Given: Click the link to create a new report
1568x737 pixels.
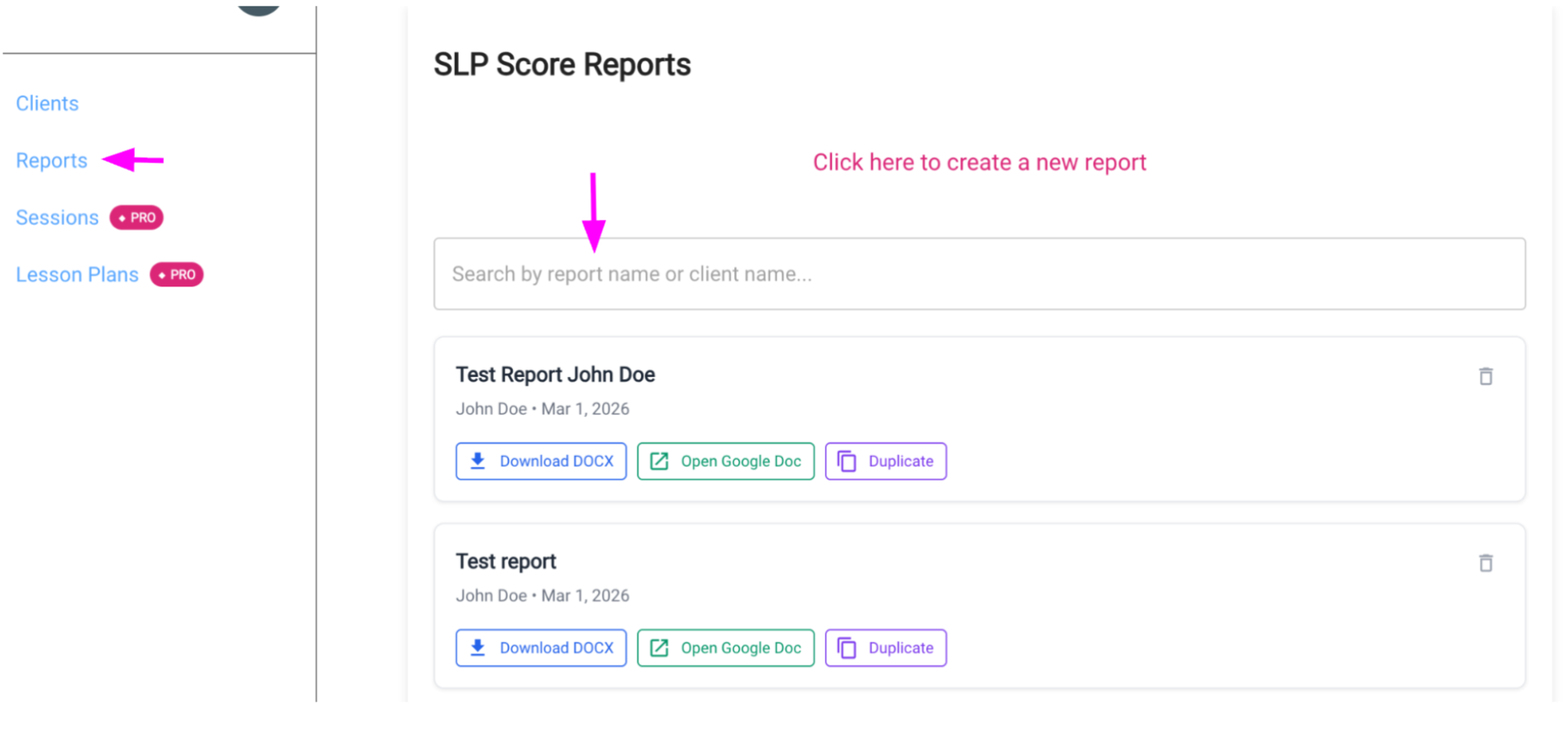Looking at the screenshot, I should 979,162.
